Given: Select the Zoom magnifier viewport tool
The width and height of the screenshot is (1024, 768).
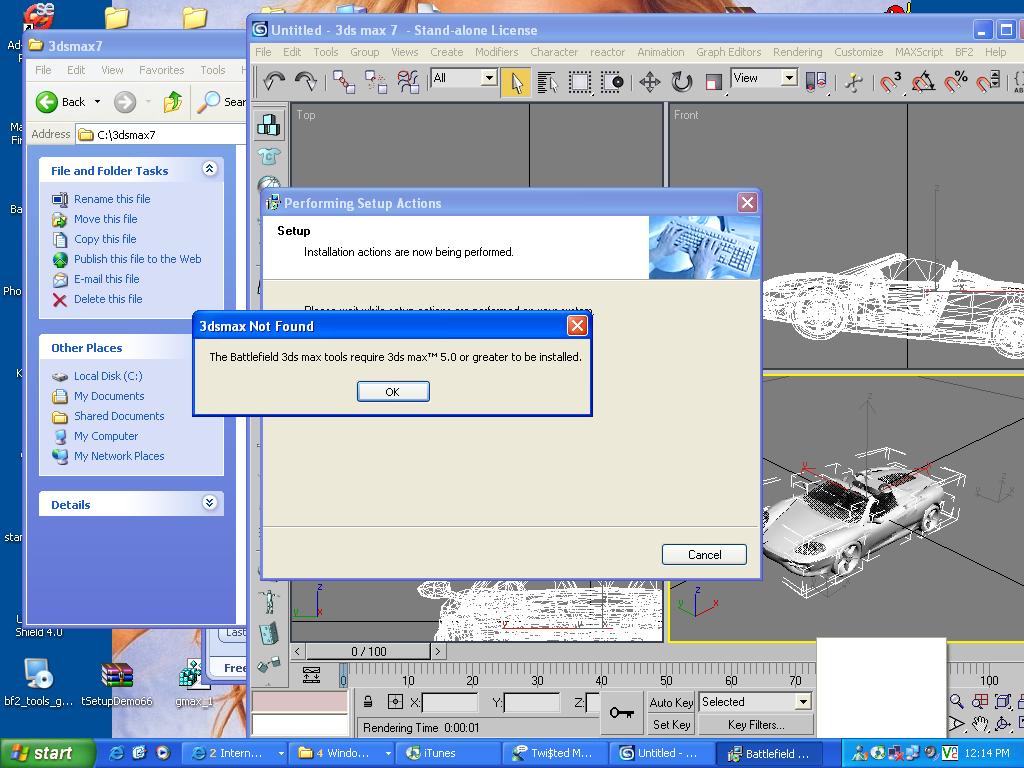Looking at the screenshot, I should (x=957, y=701).
